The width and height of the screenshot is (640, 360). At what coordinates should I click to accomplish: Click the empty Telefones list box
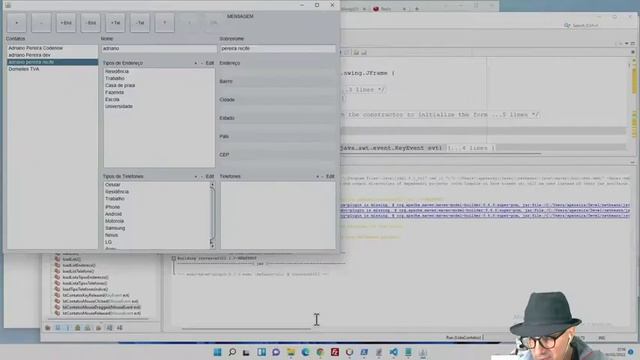click(278, 215)
